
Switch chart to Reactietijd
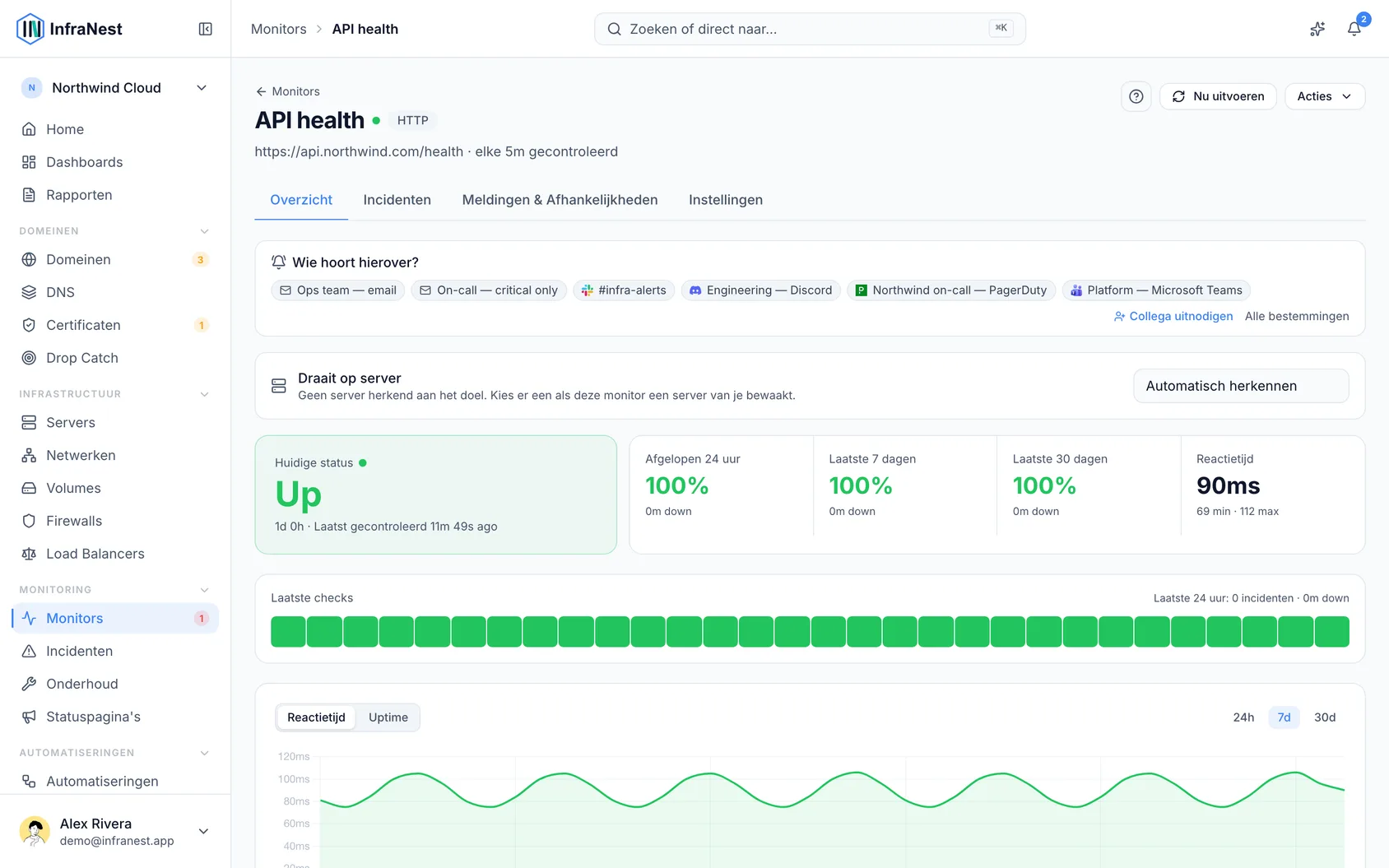pos(316,717)
